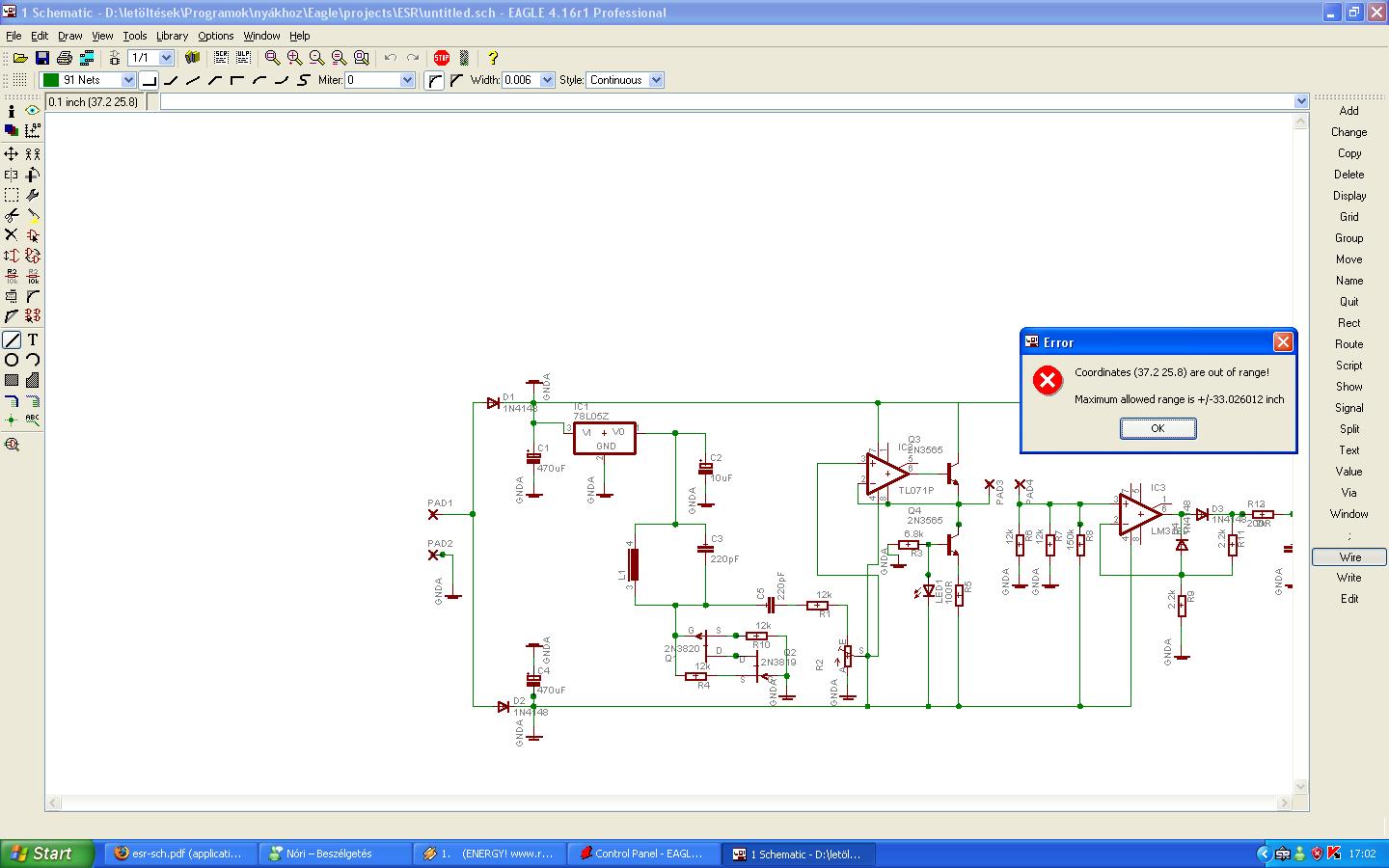Click the red STOP icon
This screenshot has width=1389, height=868.
point(442,58)
